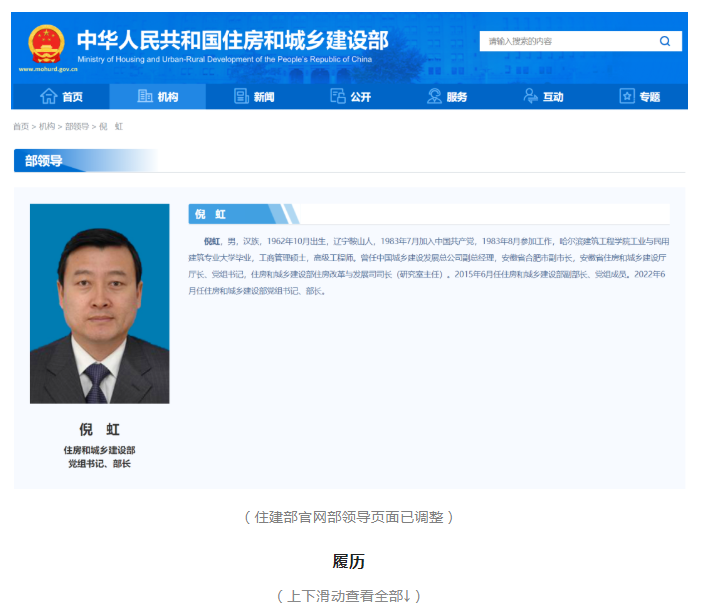The image size is (713, 612).
Task: Click the house icon beside 首页
Action: [48, 97]
